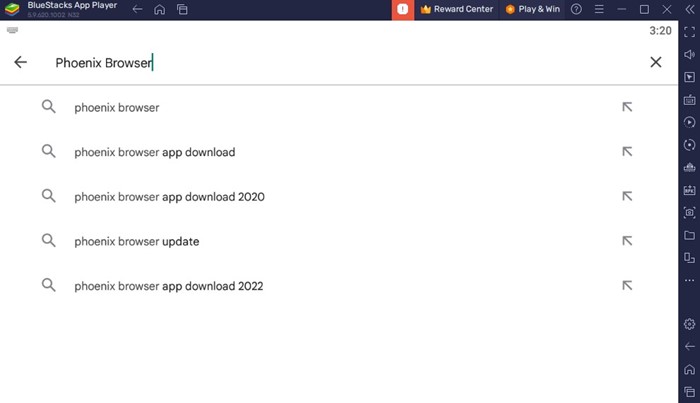Screen dimensions: 700x403
Task: Open Play & Win
Action: tap(531, 9)
